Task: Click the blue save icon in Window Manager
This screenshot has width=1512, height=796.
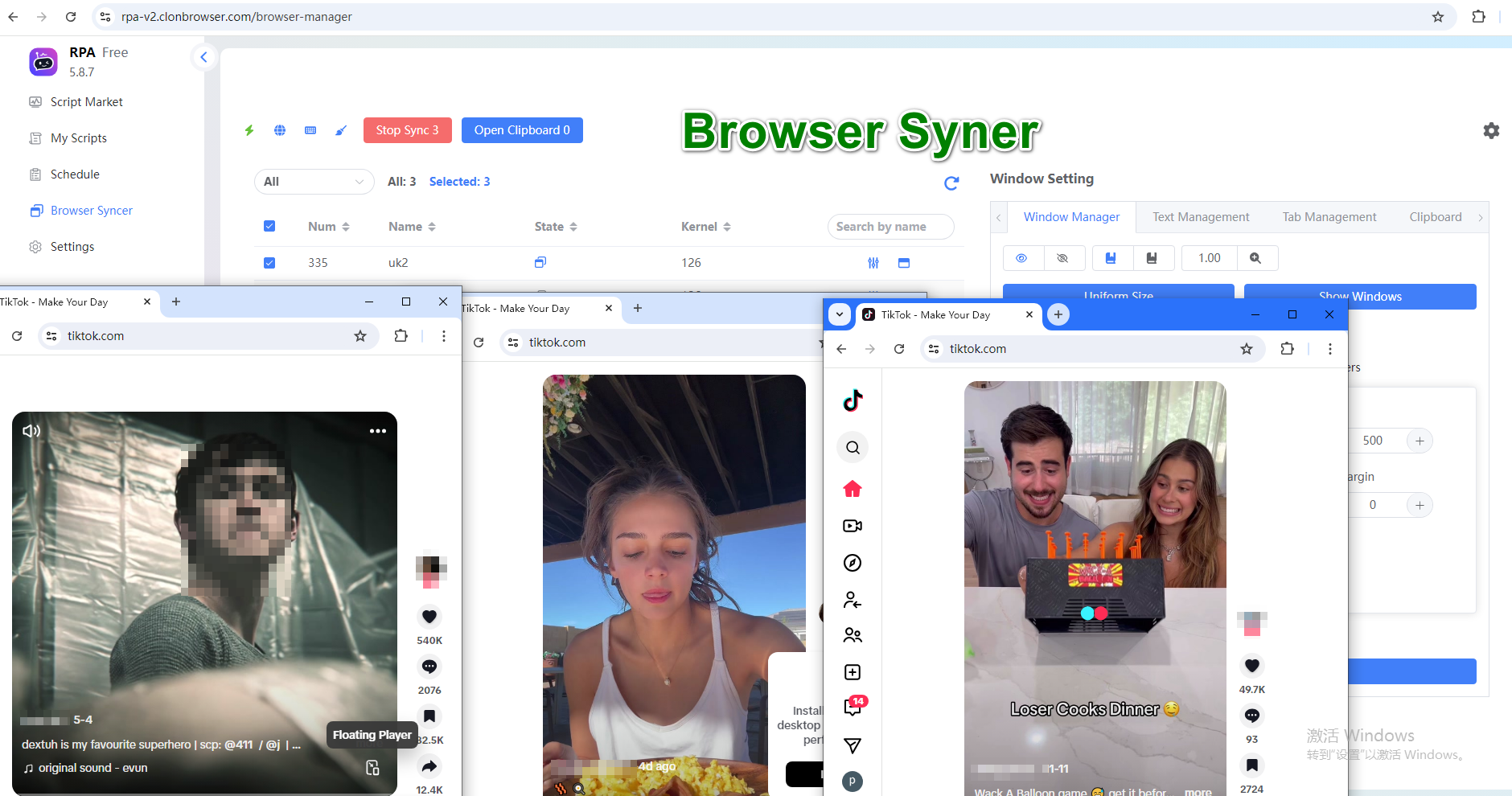Action: tap(1111, 258)
